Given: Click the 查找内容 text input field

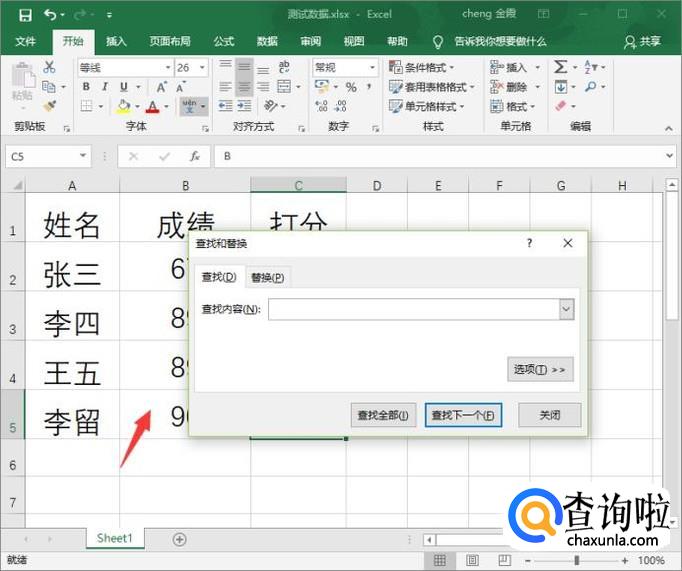Looking at the screenshot, I should tap(412, 310).
